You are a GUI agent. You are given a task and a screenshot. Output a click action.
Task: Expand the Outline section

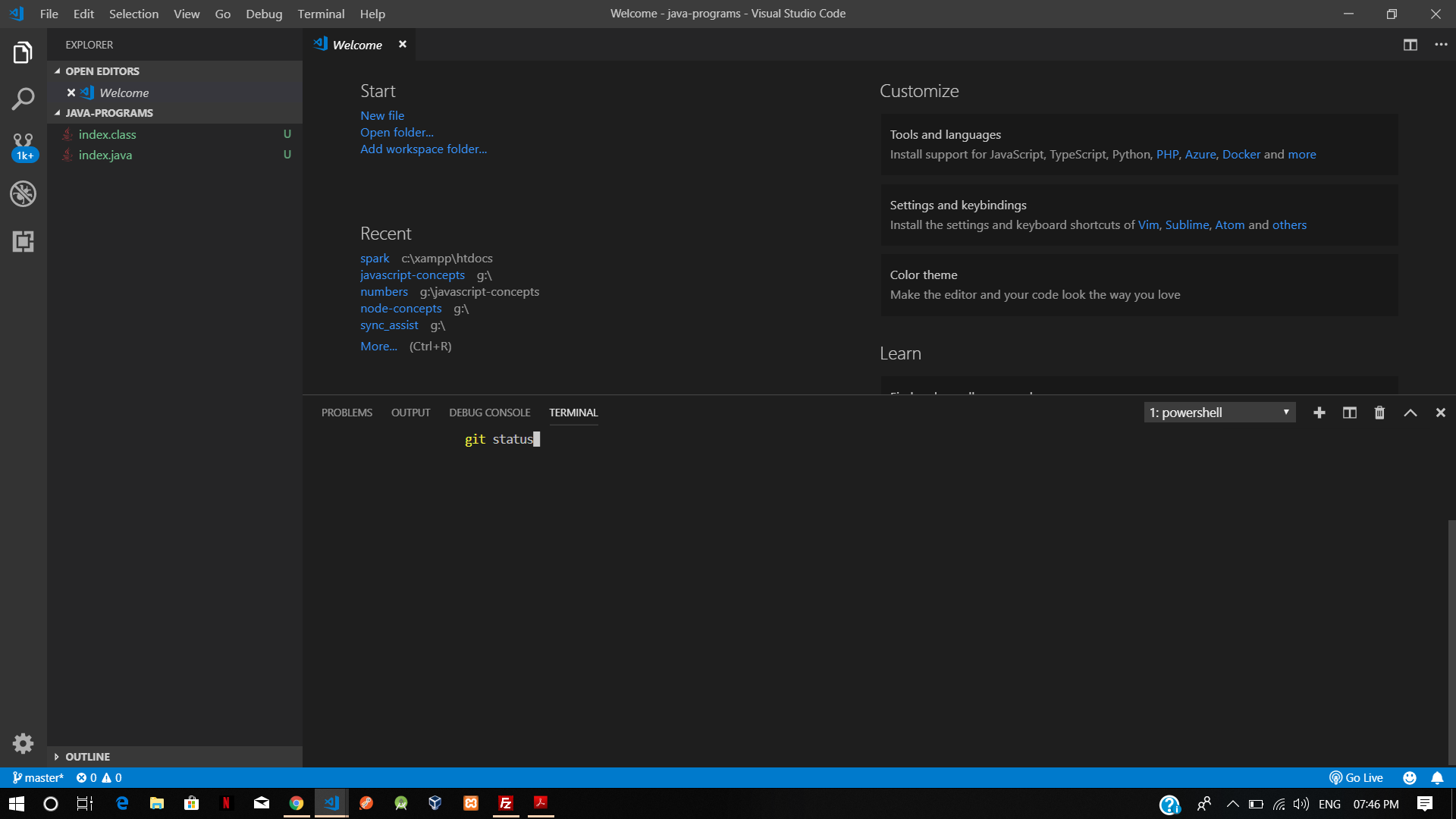[x=174, y=757]
